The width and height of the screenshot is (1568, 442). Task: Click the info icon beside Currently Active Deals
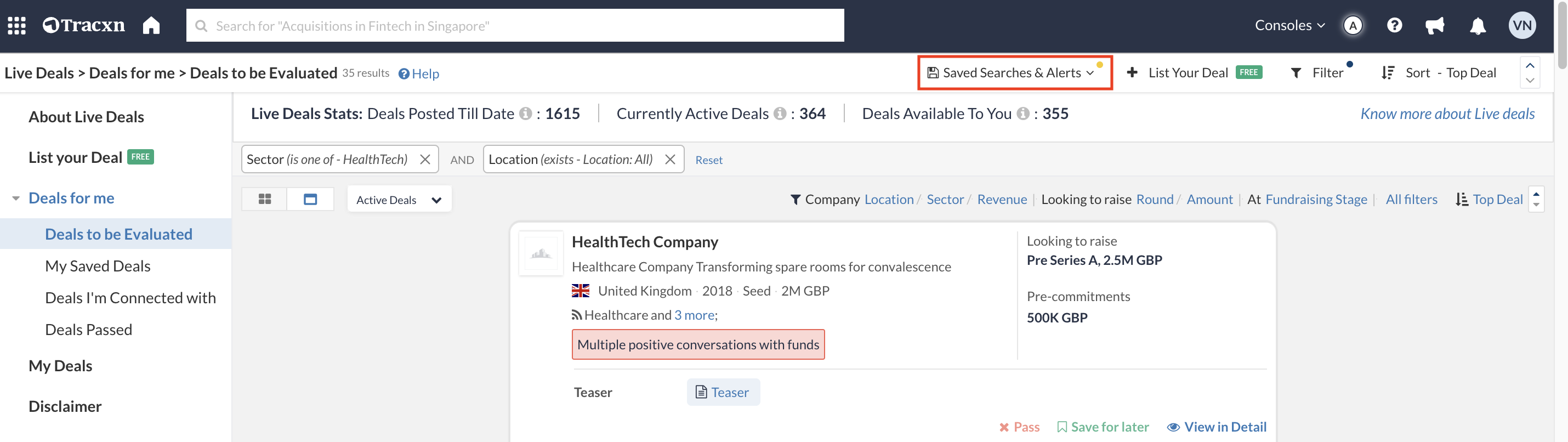point(779,114)
